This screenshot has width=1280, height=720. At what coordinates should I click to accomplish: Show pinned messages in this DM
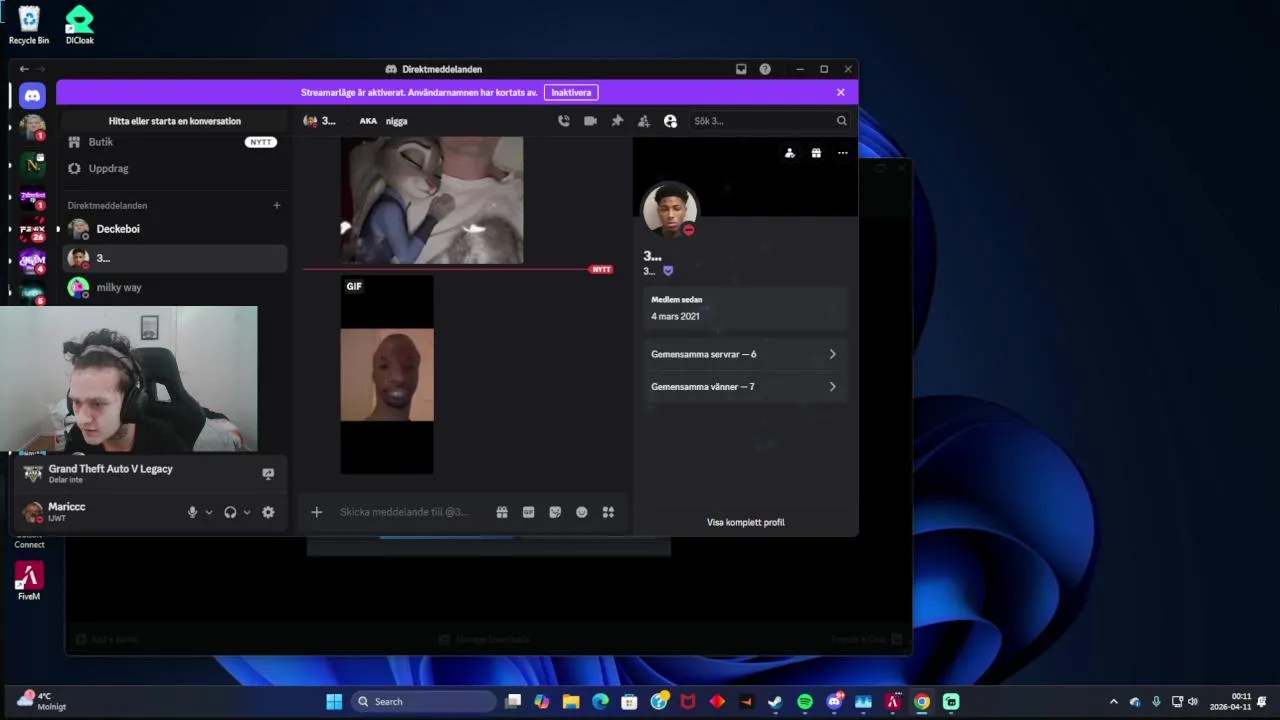click(x=617, y=121)
